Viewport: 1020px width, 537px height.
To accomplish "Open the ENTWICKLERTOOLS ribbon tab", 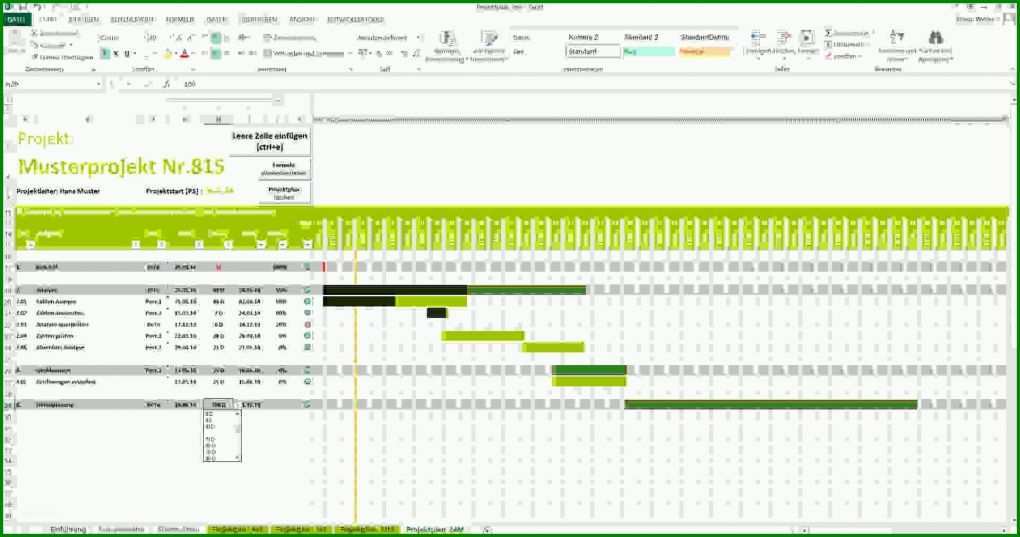I will (355, 20).
